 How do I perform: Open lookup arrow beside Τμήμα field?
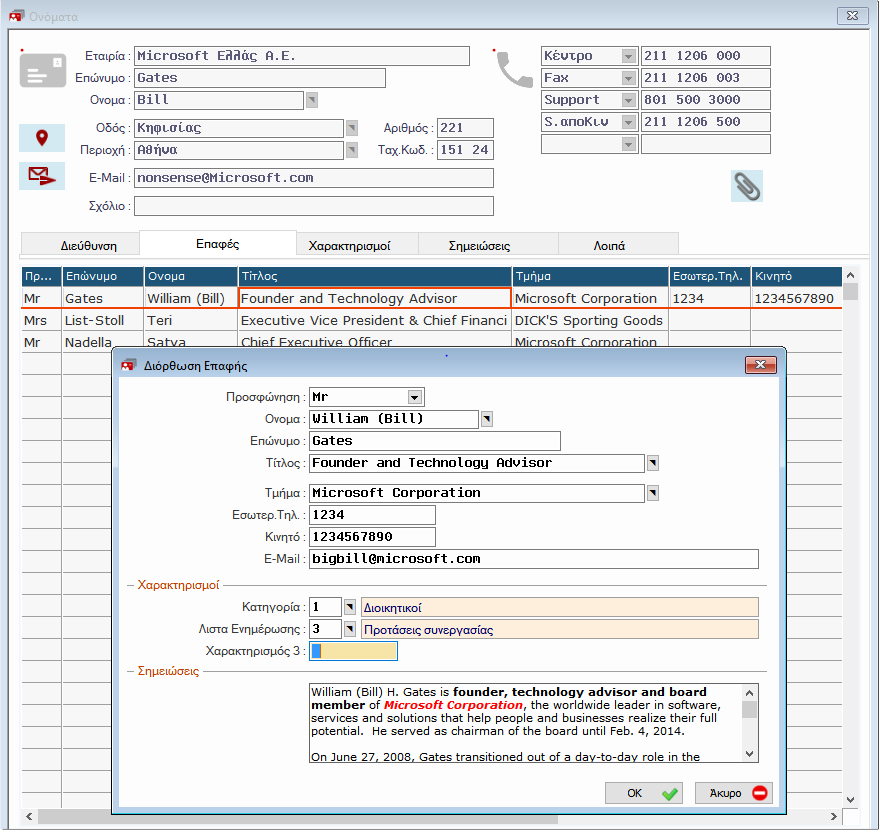[x=653, y=493]
